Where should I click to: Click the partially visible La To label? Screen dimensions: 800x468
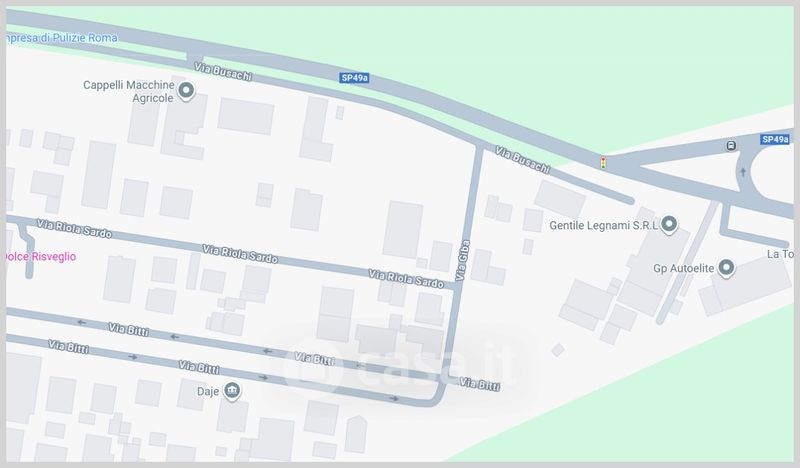[x=781, y=254]
